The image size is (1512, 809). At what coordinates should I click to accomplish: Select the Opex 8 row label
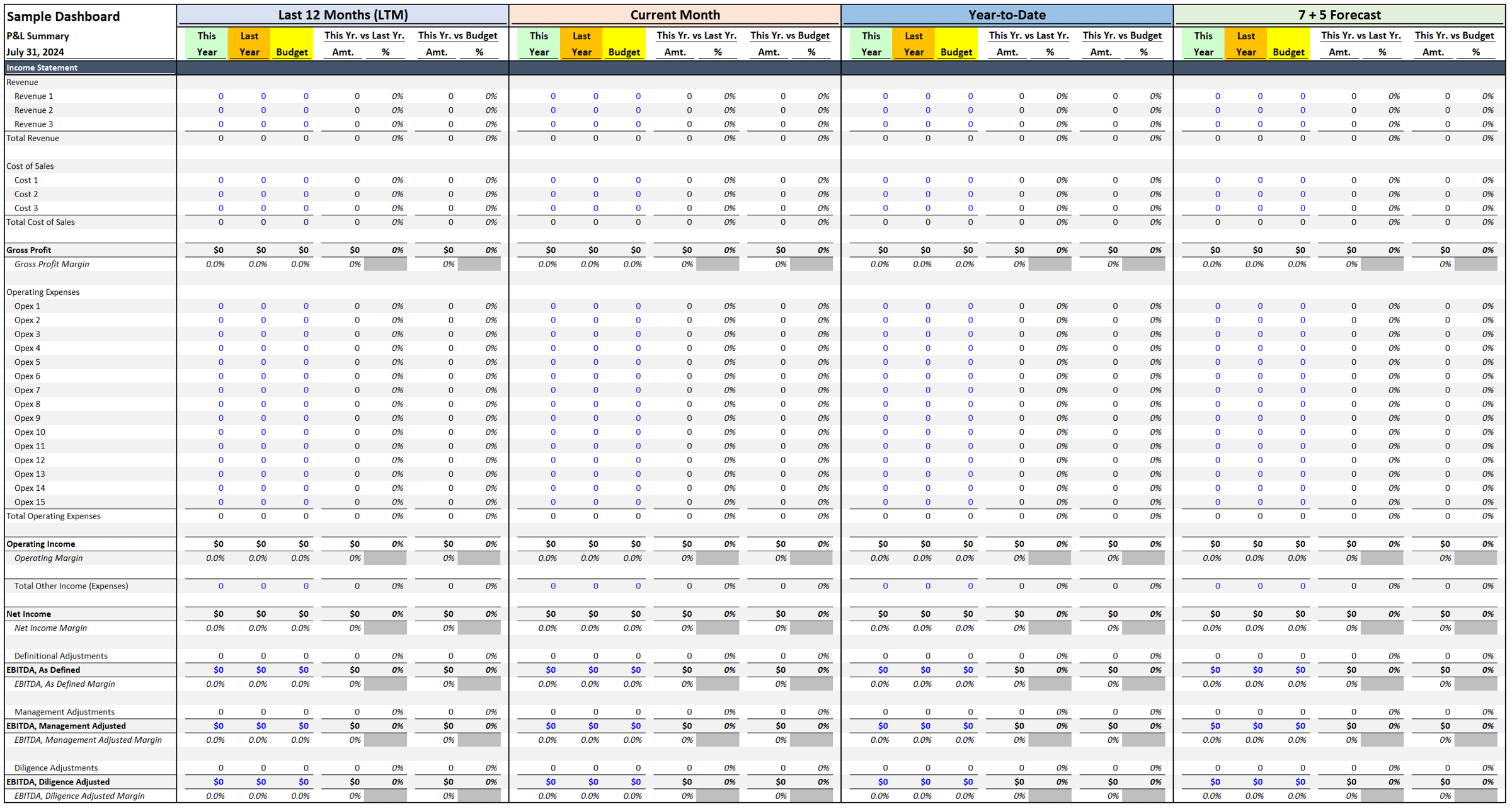click(x=27, y=404)
